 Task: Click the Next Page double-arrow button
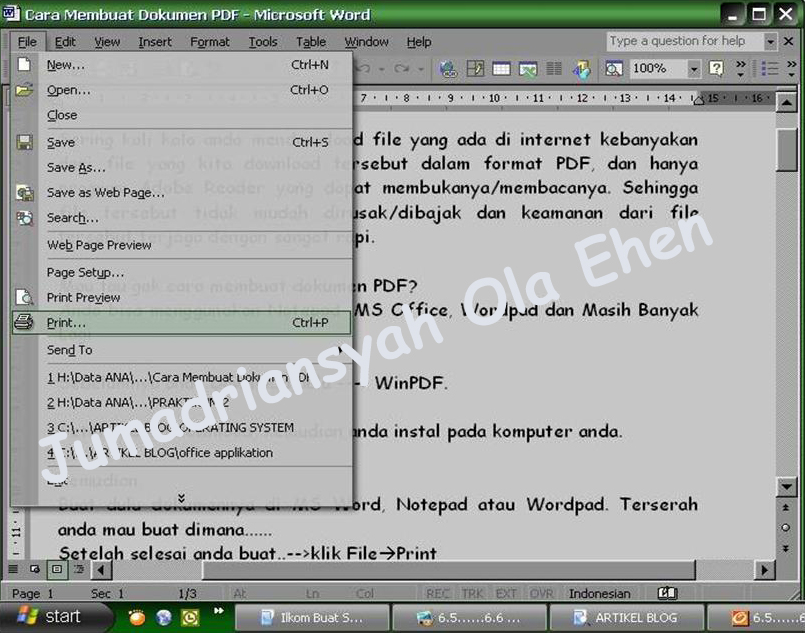pyautogui.click(x=785, y=548)
